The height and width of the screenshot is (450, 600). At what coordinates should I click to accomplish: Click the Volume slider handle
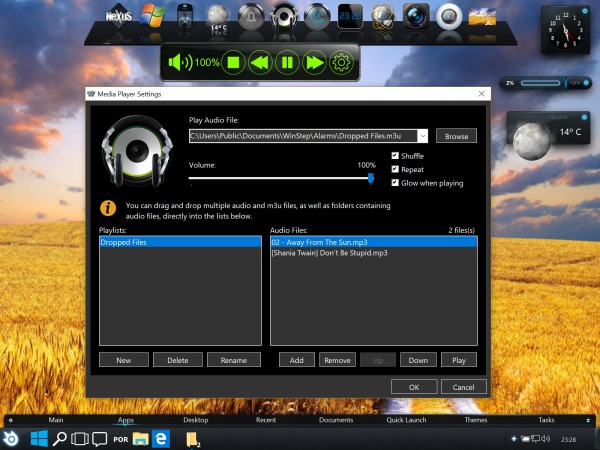pyautogui.click(x=370, y=178)
